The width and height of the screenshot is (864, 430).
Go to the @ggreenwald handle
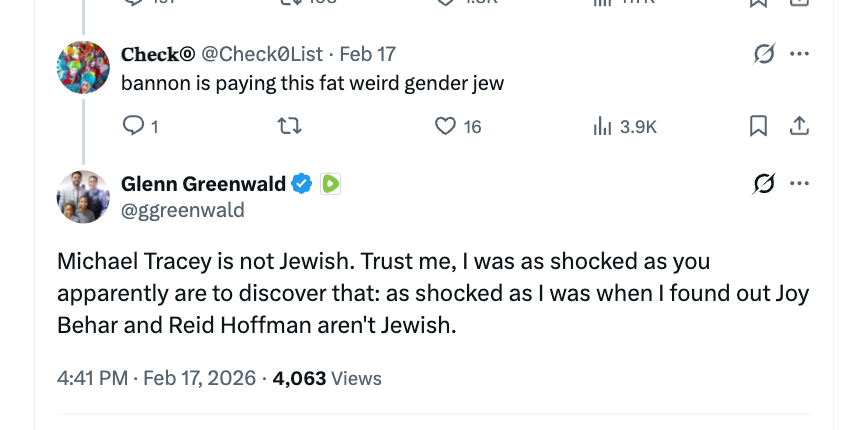click(x=182, y=210)
